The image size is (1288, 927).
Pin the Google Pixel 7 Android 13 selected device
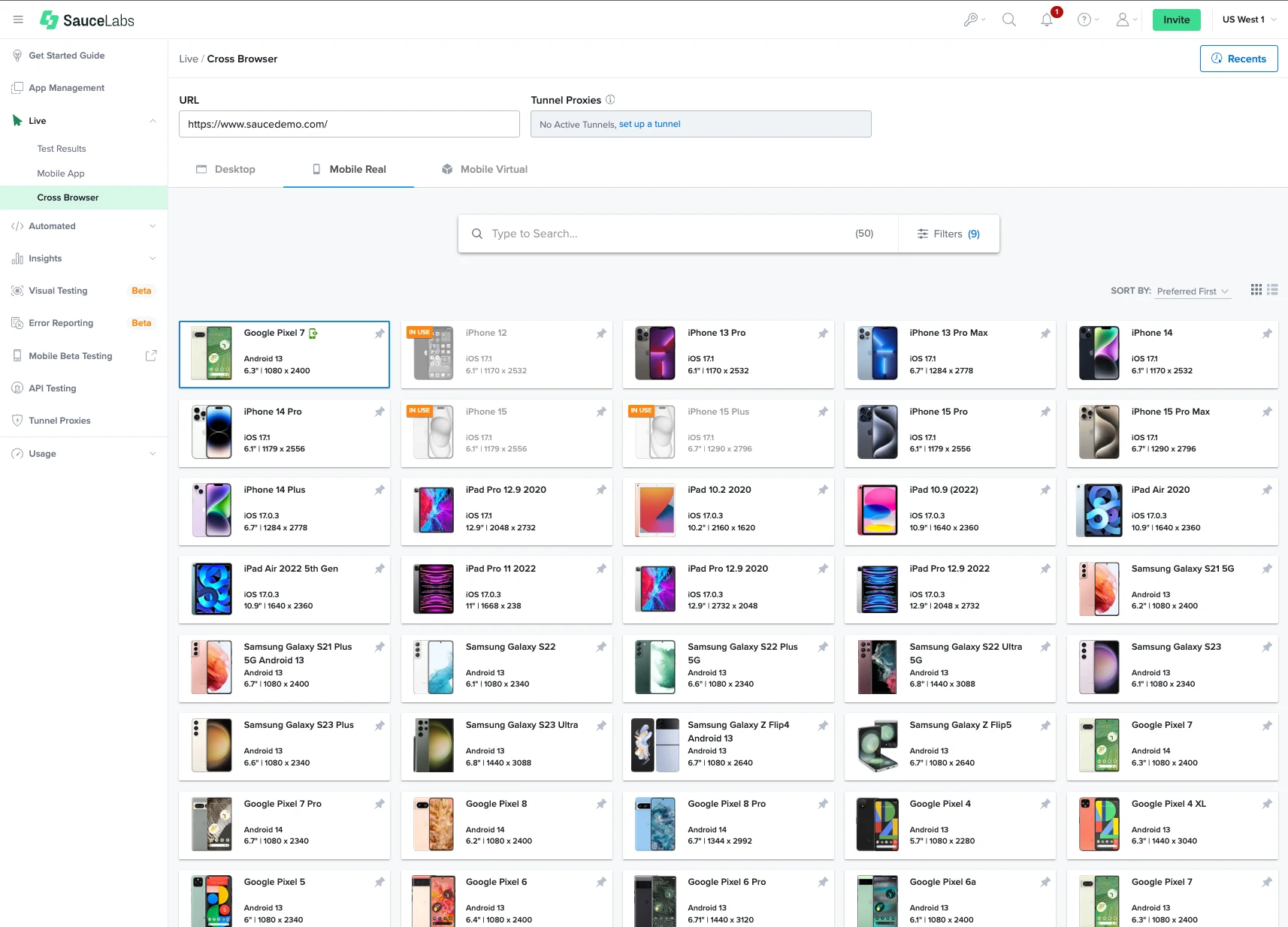[379, 334]
